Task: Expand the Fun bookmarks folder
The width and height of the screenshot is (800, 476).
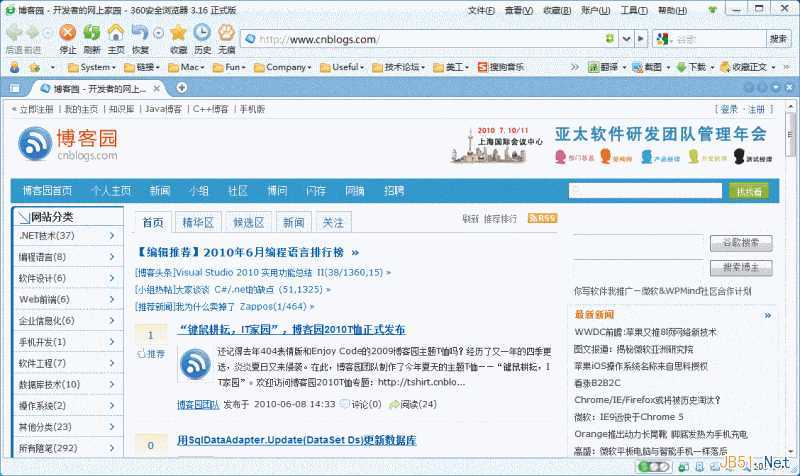Action: pyautogui.click(x=230, y=67)
